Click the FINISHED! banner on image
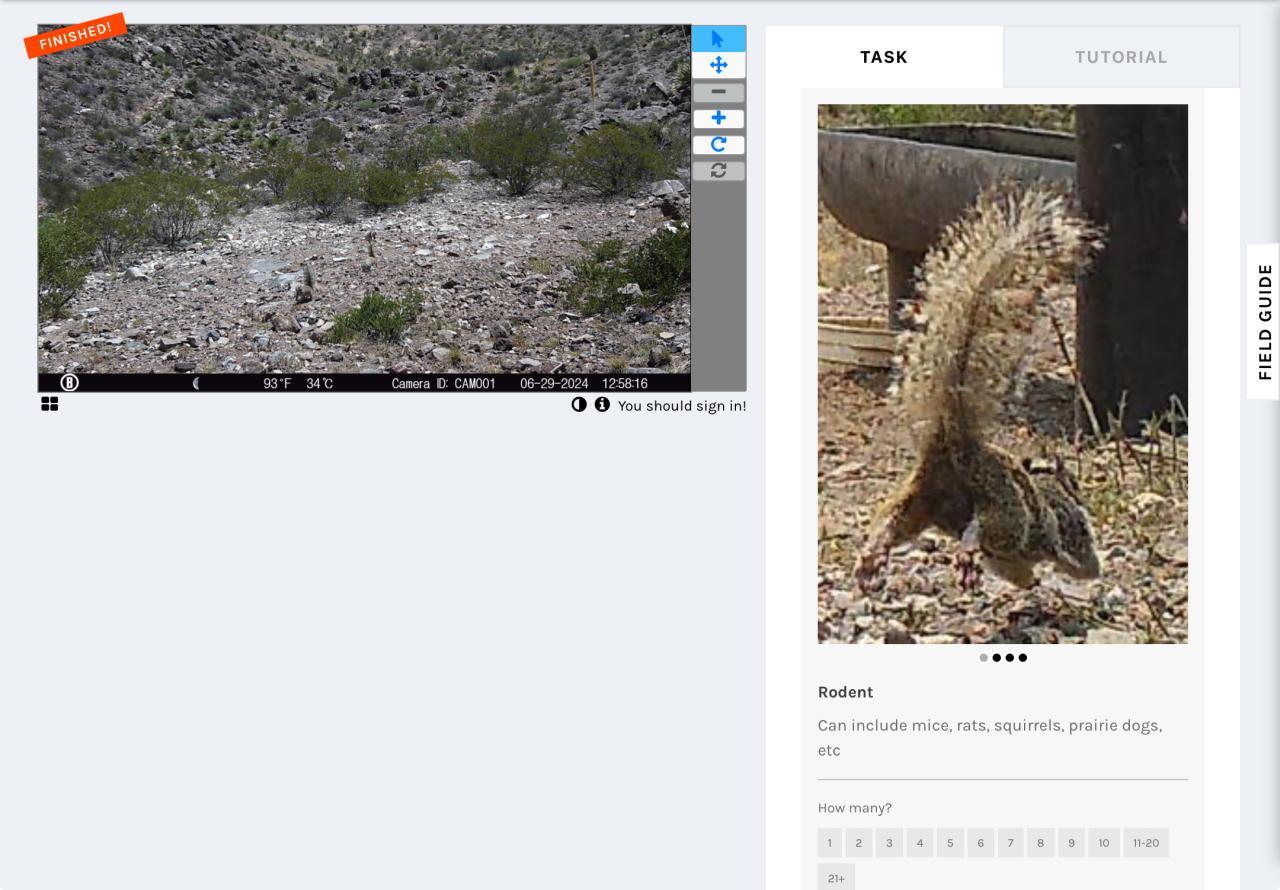 tap(75, 36)
